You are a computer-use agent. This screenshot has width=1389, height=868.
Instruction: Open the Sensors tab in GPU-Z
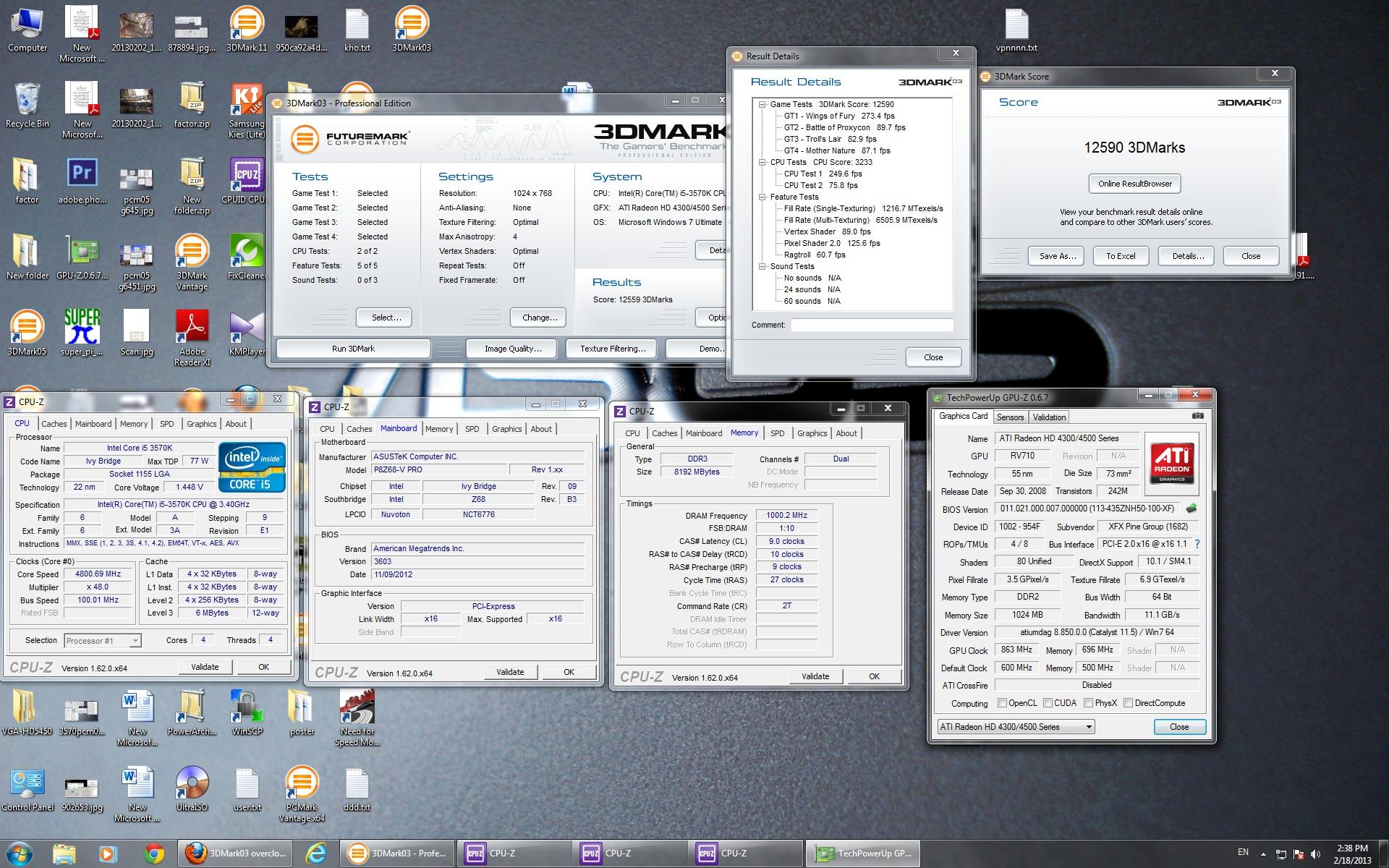[x=1010, y=417]
